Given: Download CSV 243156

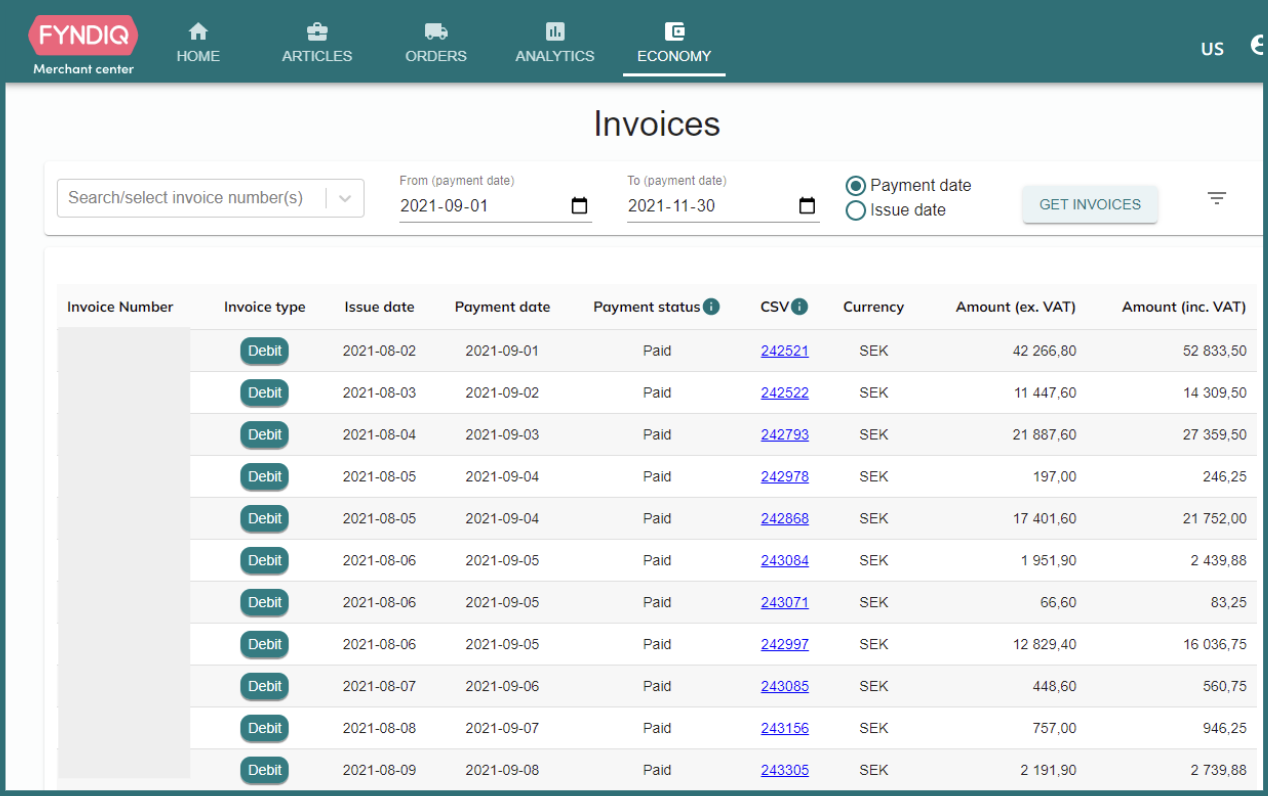Looking at the screenshot, I should 785,729.
